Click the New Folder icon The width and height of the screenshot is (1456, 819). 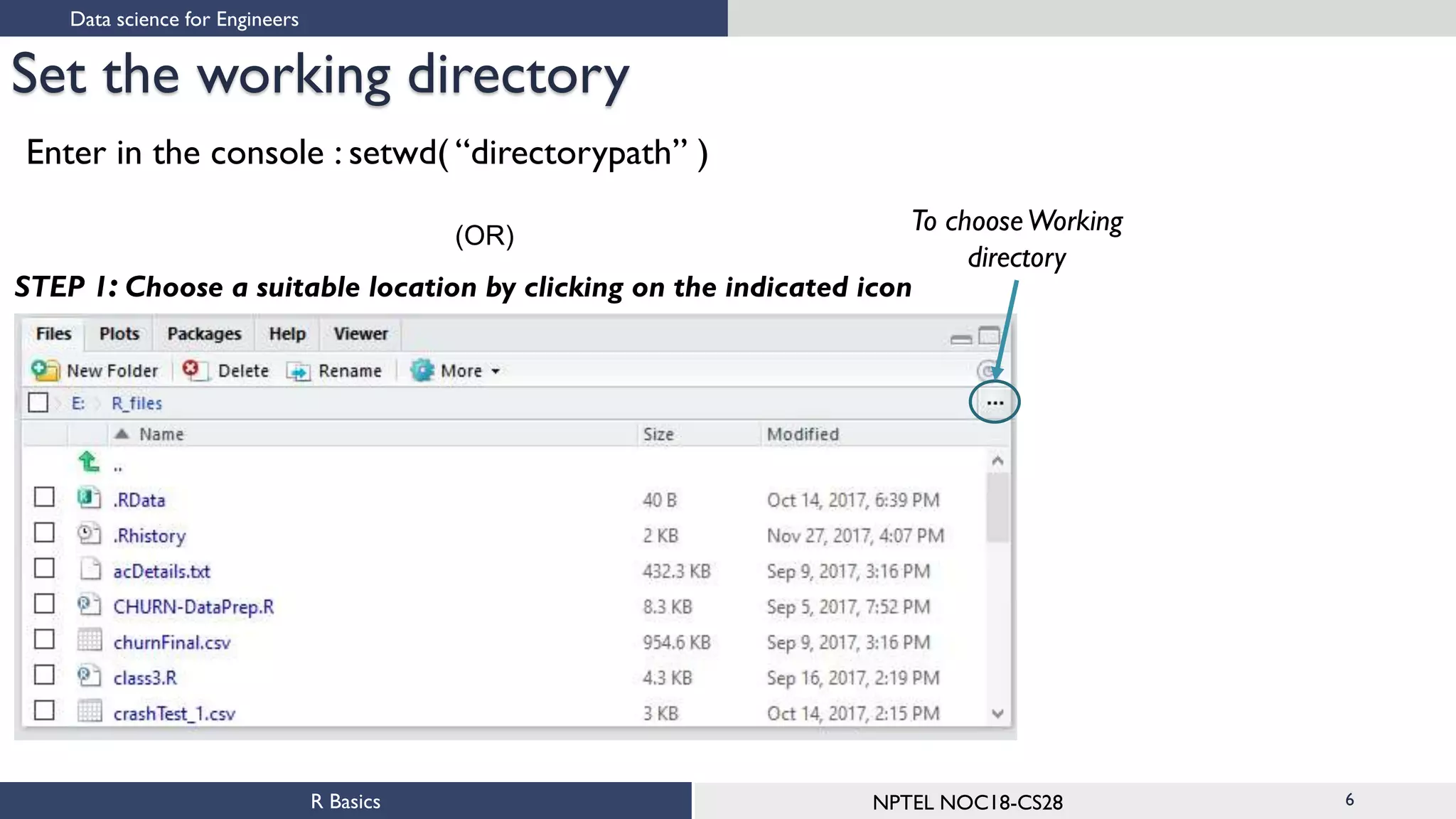tap(45, 370)
